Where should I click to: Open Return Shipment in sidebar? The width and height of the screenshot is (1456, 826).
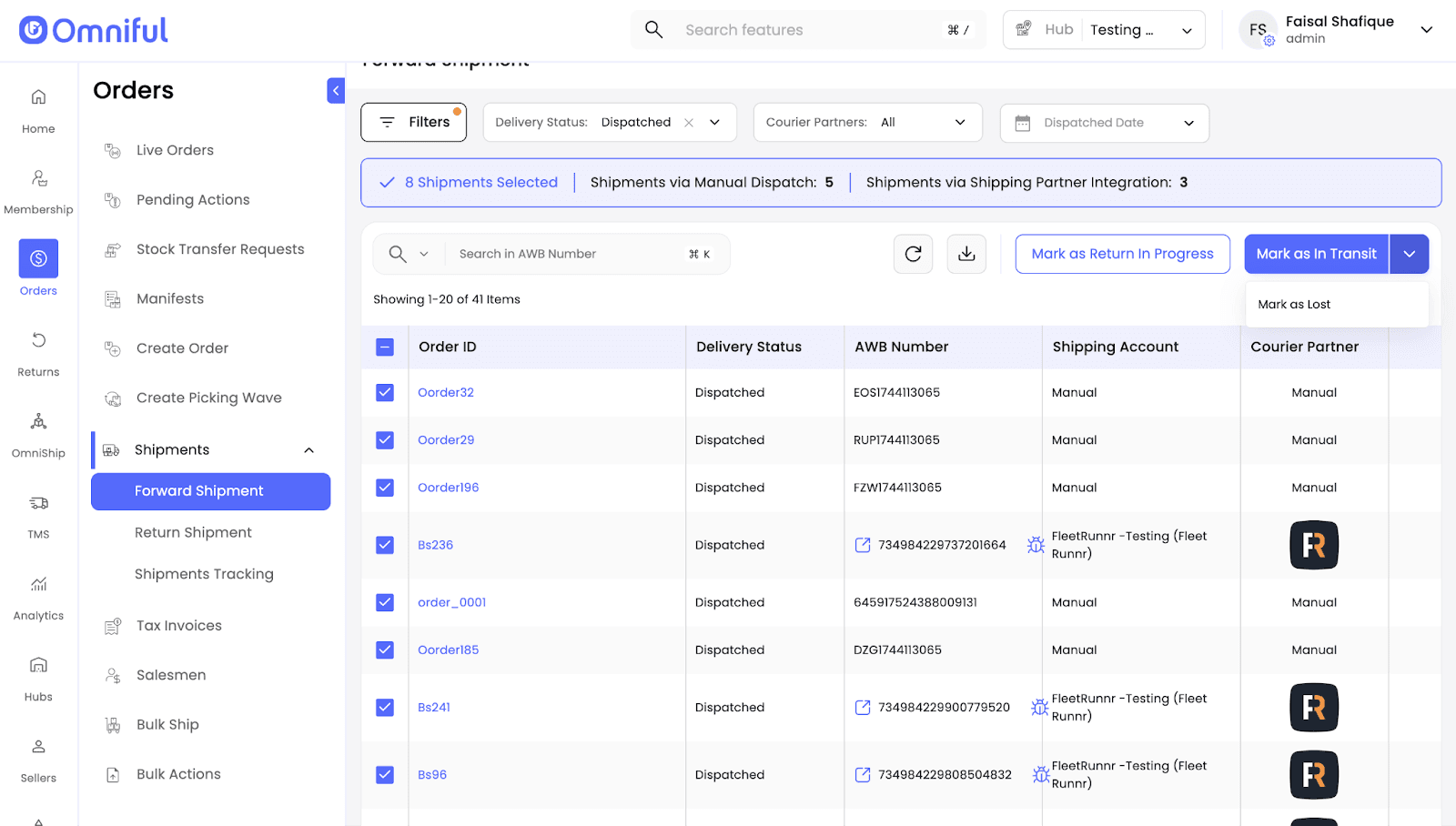[x=193, y=532]
